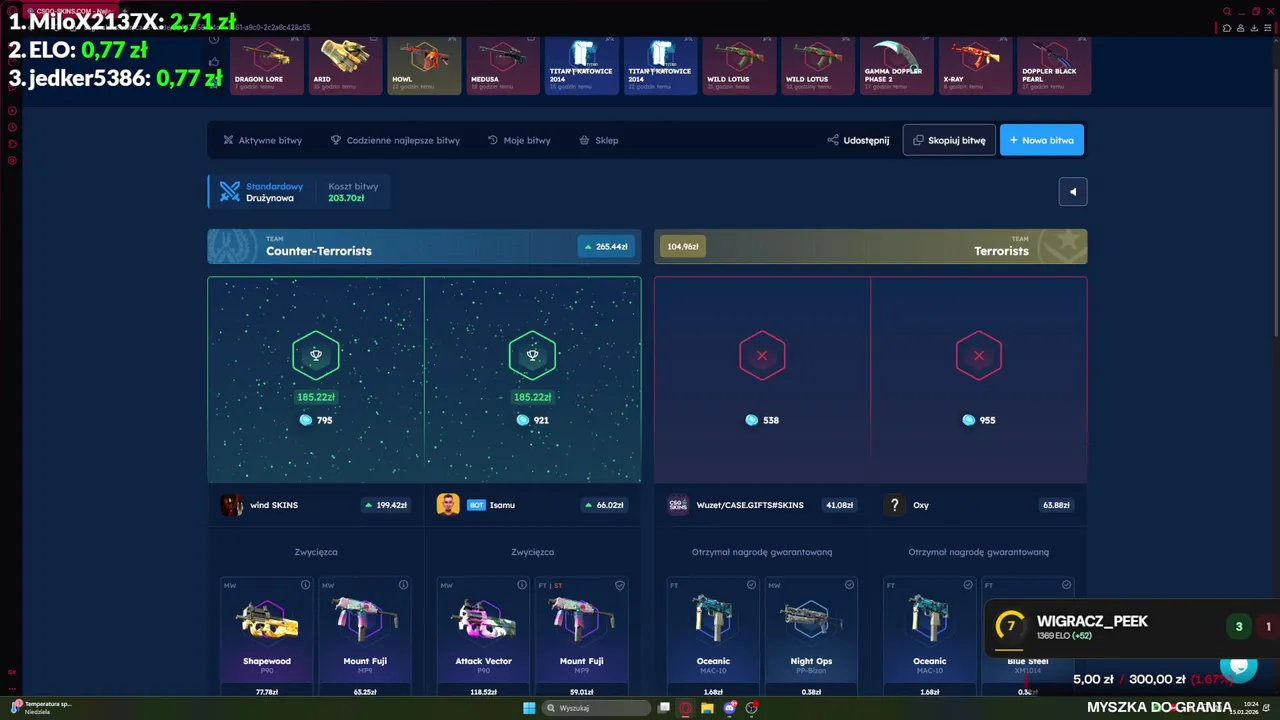Open the X-Ray recent drop card

pyautogui.click(x=976, y=66)
